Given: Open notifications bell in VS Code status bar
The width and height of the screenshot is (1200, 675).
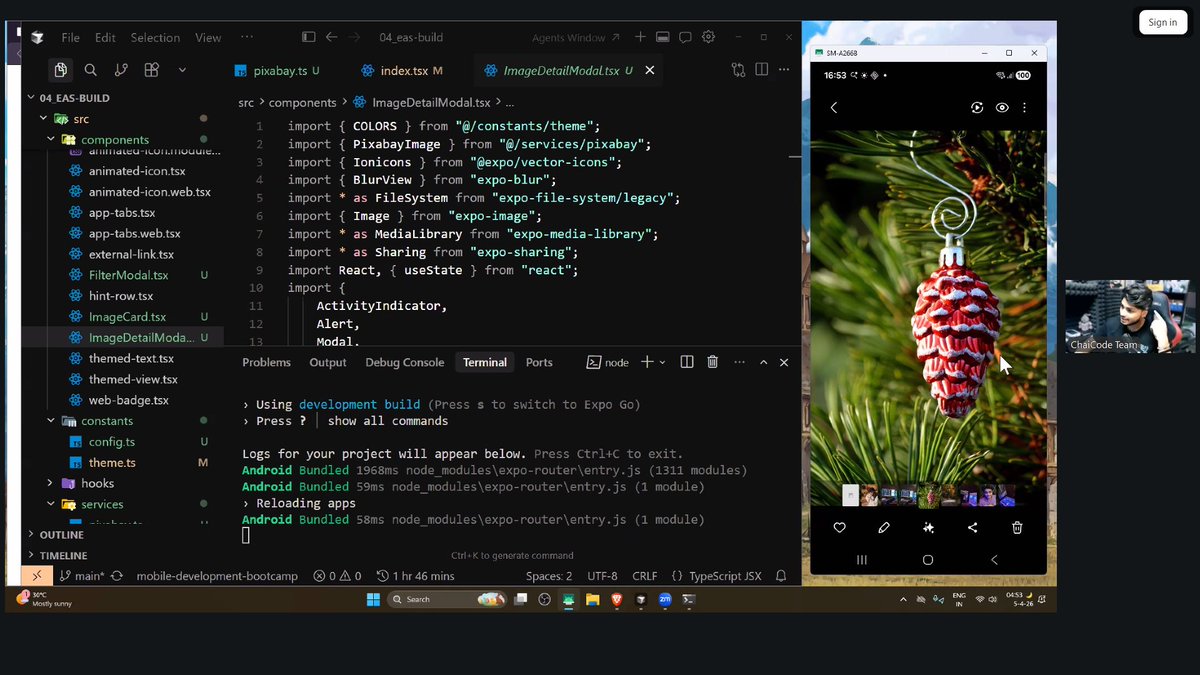Looking at the screenshot, I should 781,576.
